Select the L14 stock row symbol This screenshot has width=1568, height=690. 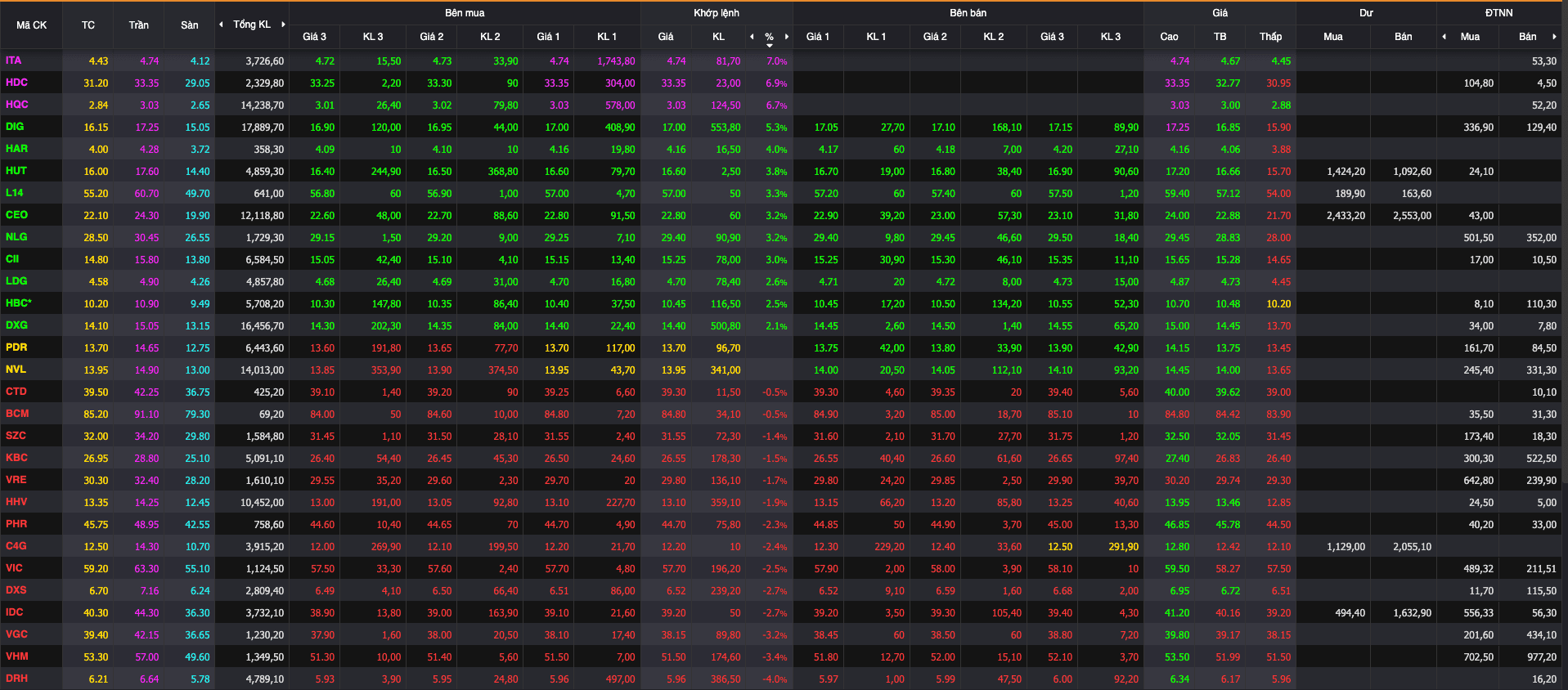coord(15,193)
